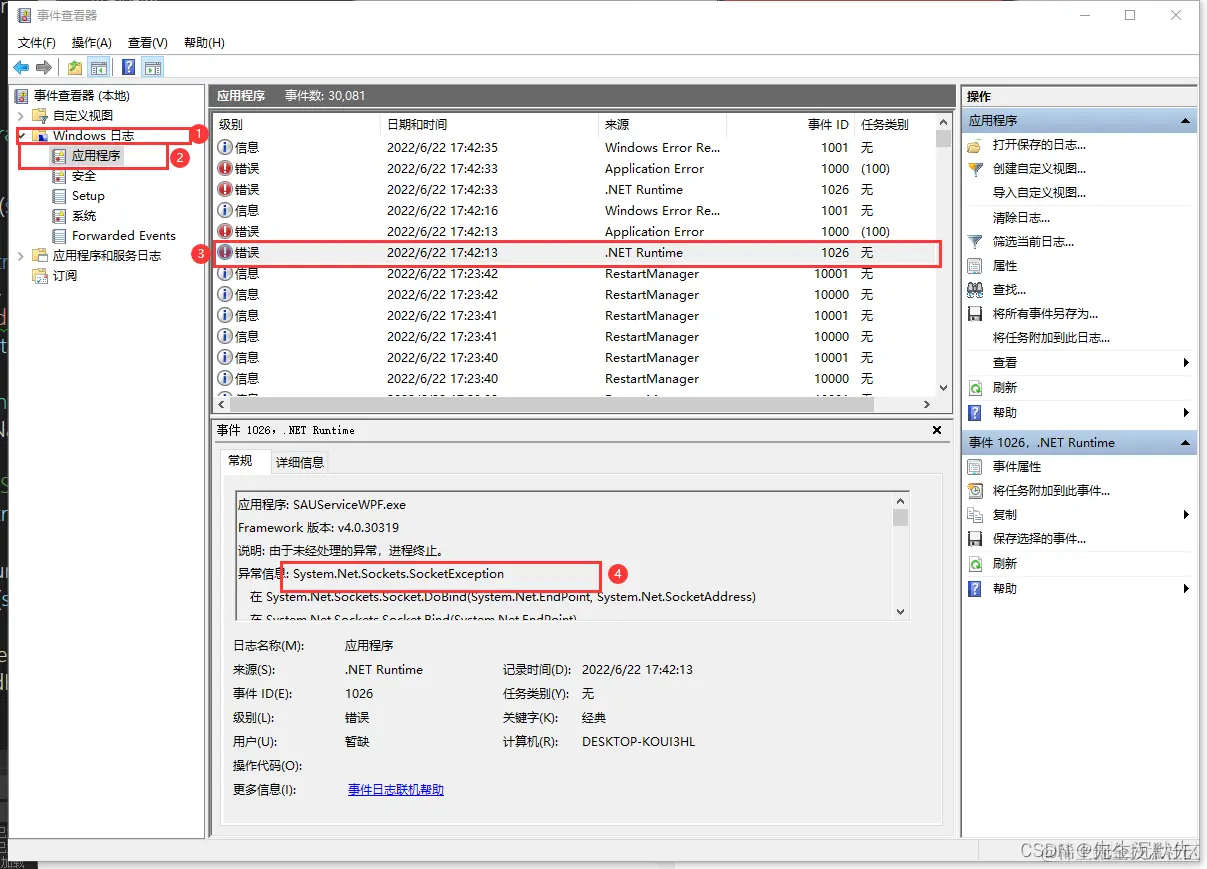Click event list horizontal scrollbar right arrow
This screenshot has width=1207, height=869.
(926, 405)
